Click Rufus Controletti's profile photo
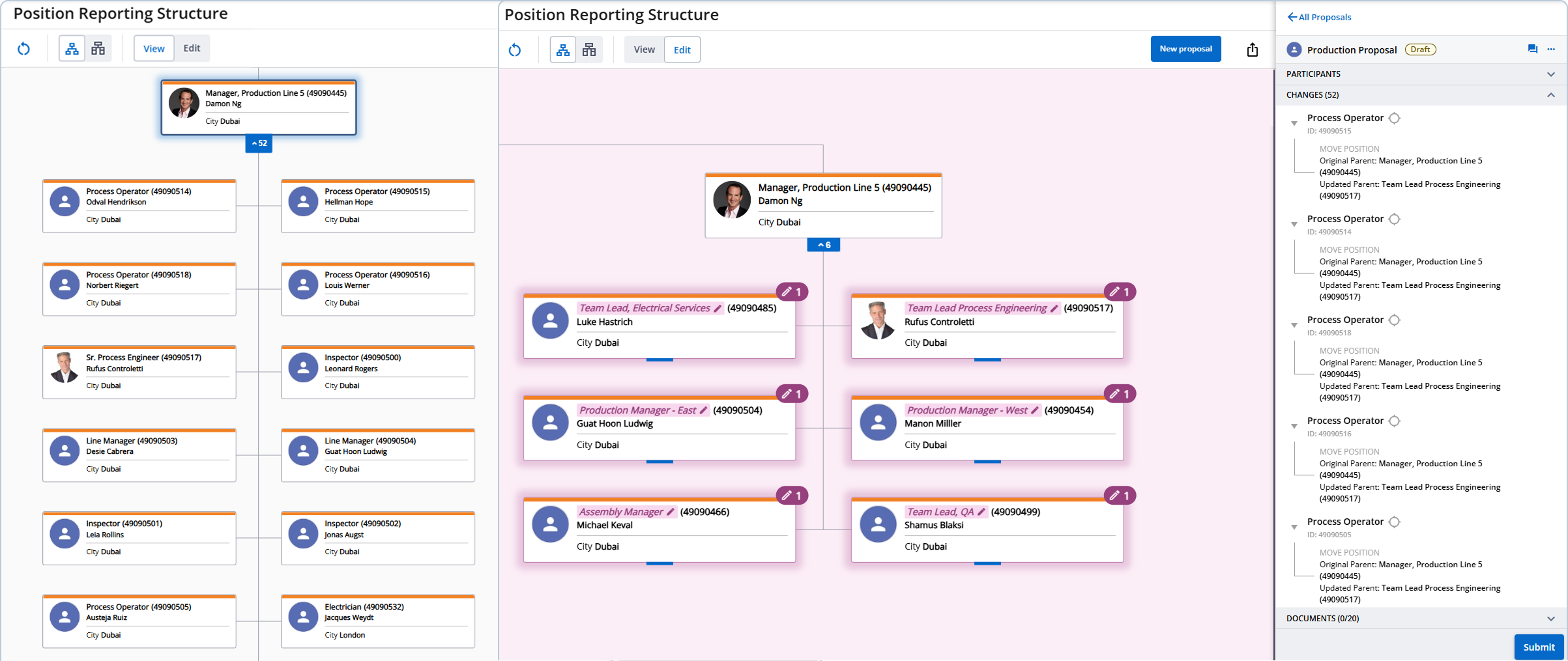 point(878,320)
